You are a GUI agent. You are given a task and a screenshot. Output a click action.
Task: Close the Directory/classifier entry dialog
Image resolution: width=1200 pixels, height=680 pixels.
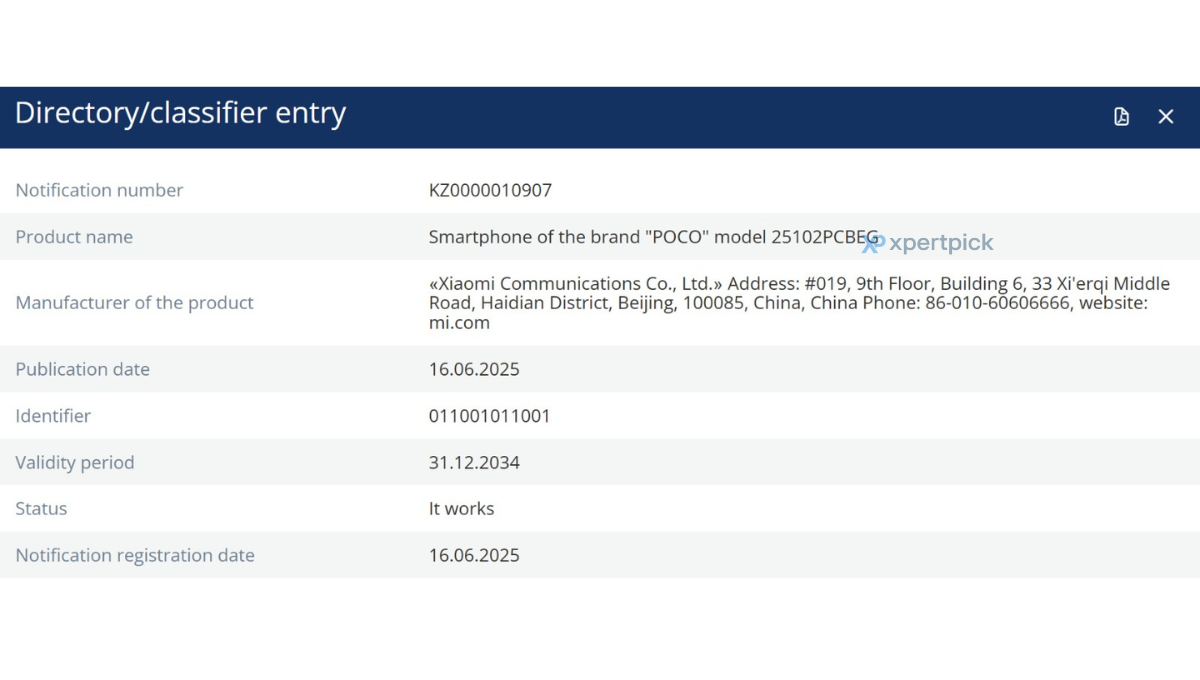click(x=1166, y=117)
